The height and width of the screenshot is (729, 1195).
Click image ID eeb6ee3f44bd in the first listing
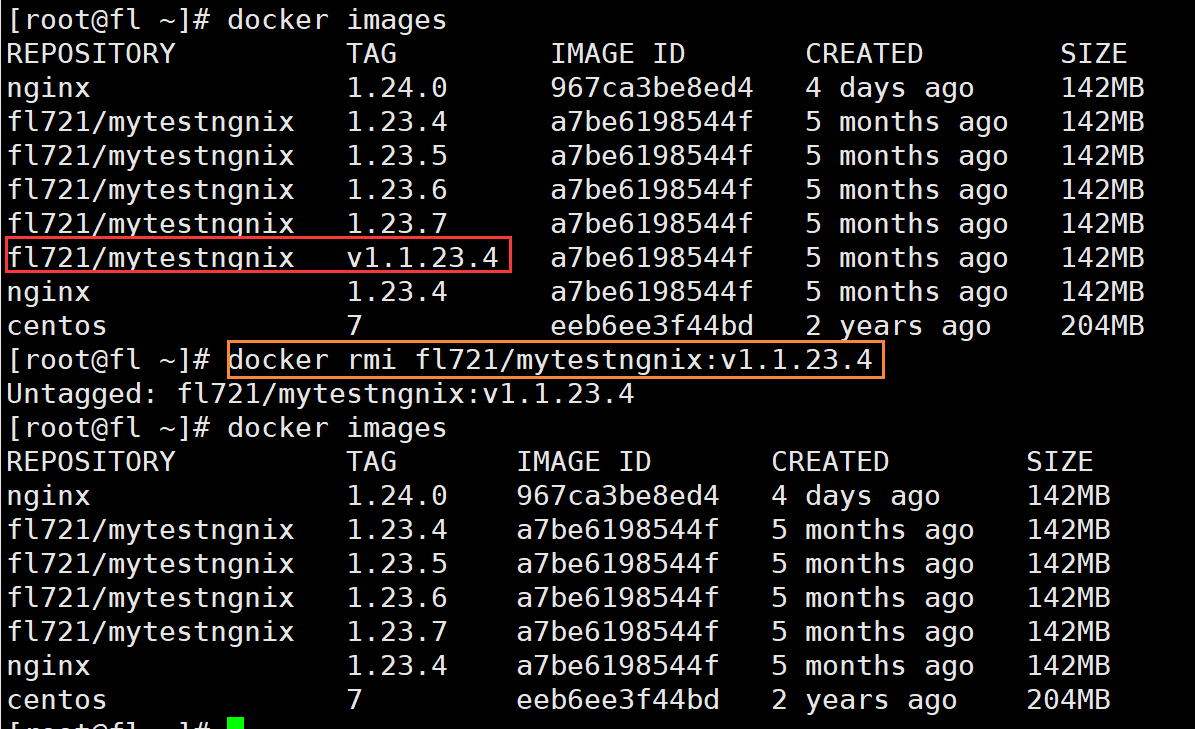click(652, 326)
